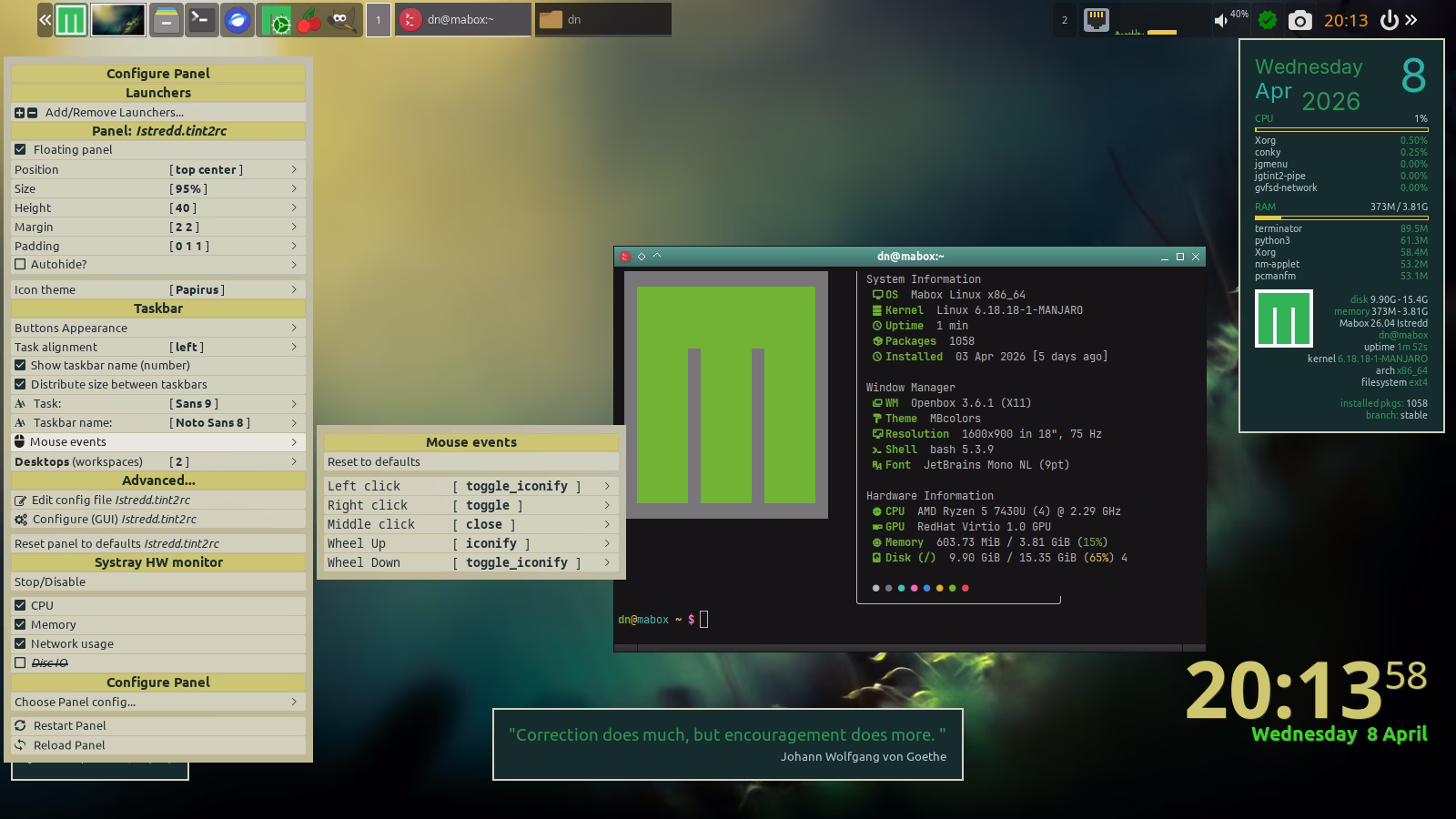Viewport: 1456px width, 819px height.
Task: Switch to the dn folder taskbar window
Action: tap(602, 19)
